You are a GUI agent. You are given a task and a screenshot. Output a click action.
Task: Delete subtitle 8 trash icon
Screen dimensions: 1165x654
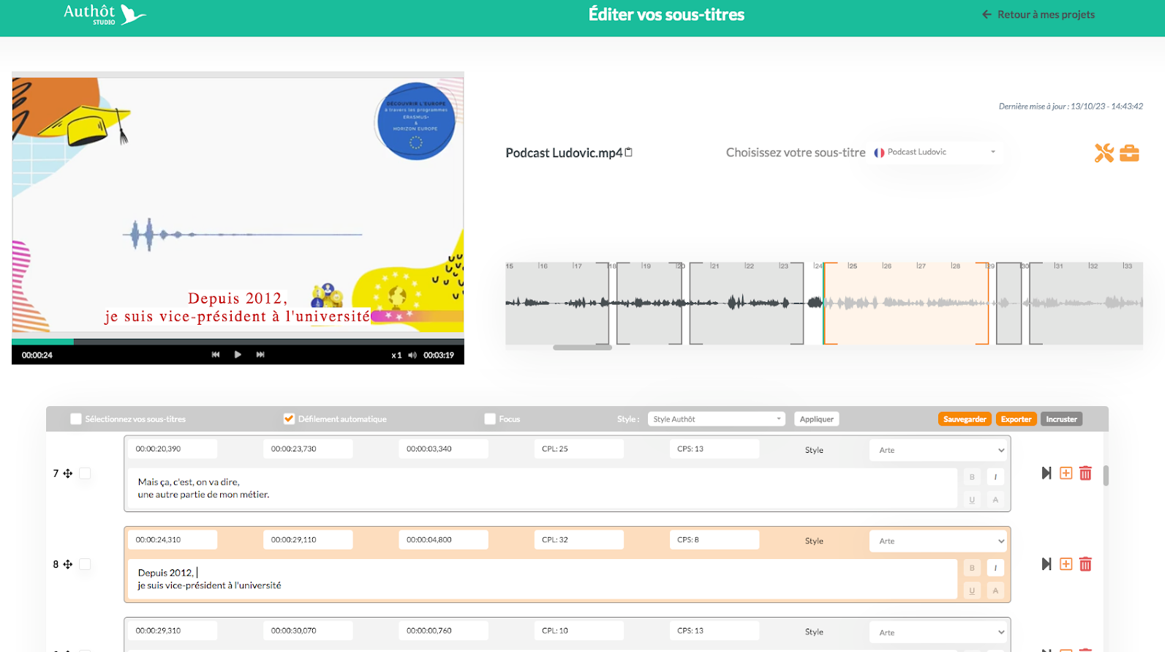coord(1086,564)
